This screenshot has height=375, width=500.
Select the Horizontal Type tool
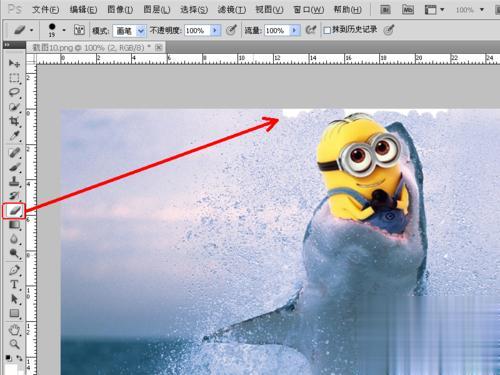pos(14,284)
